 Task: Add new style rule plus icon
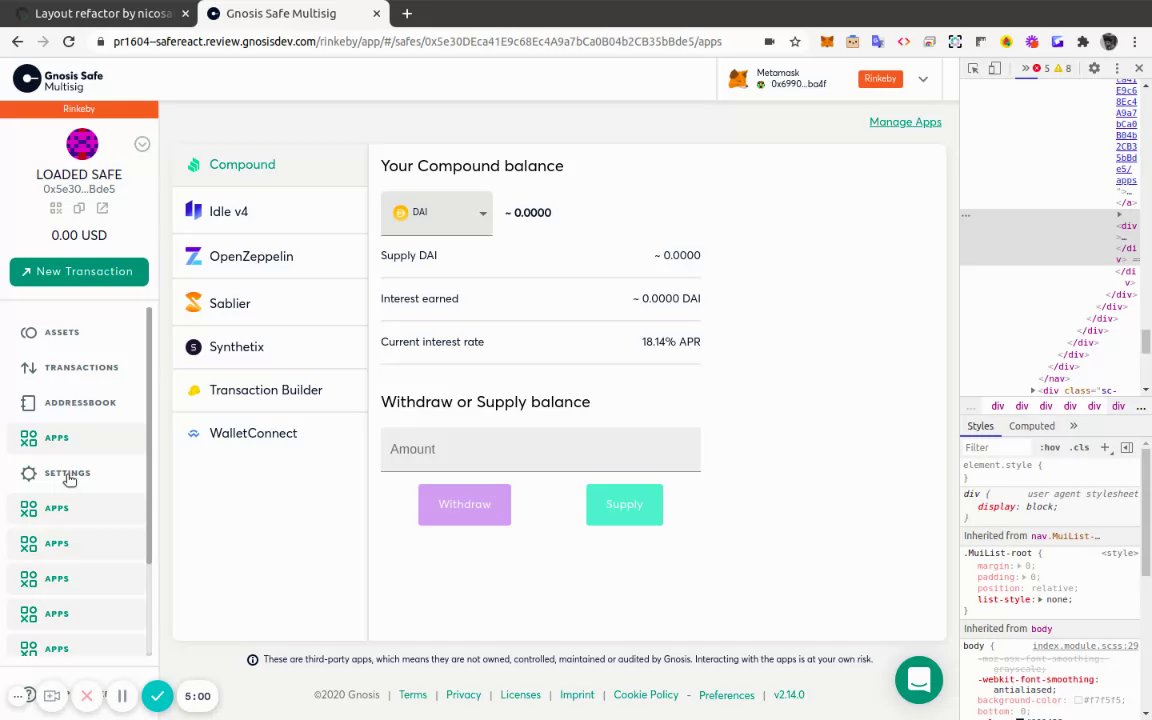click(x=1104, y=447)
